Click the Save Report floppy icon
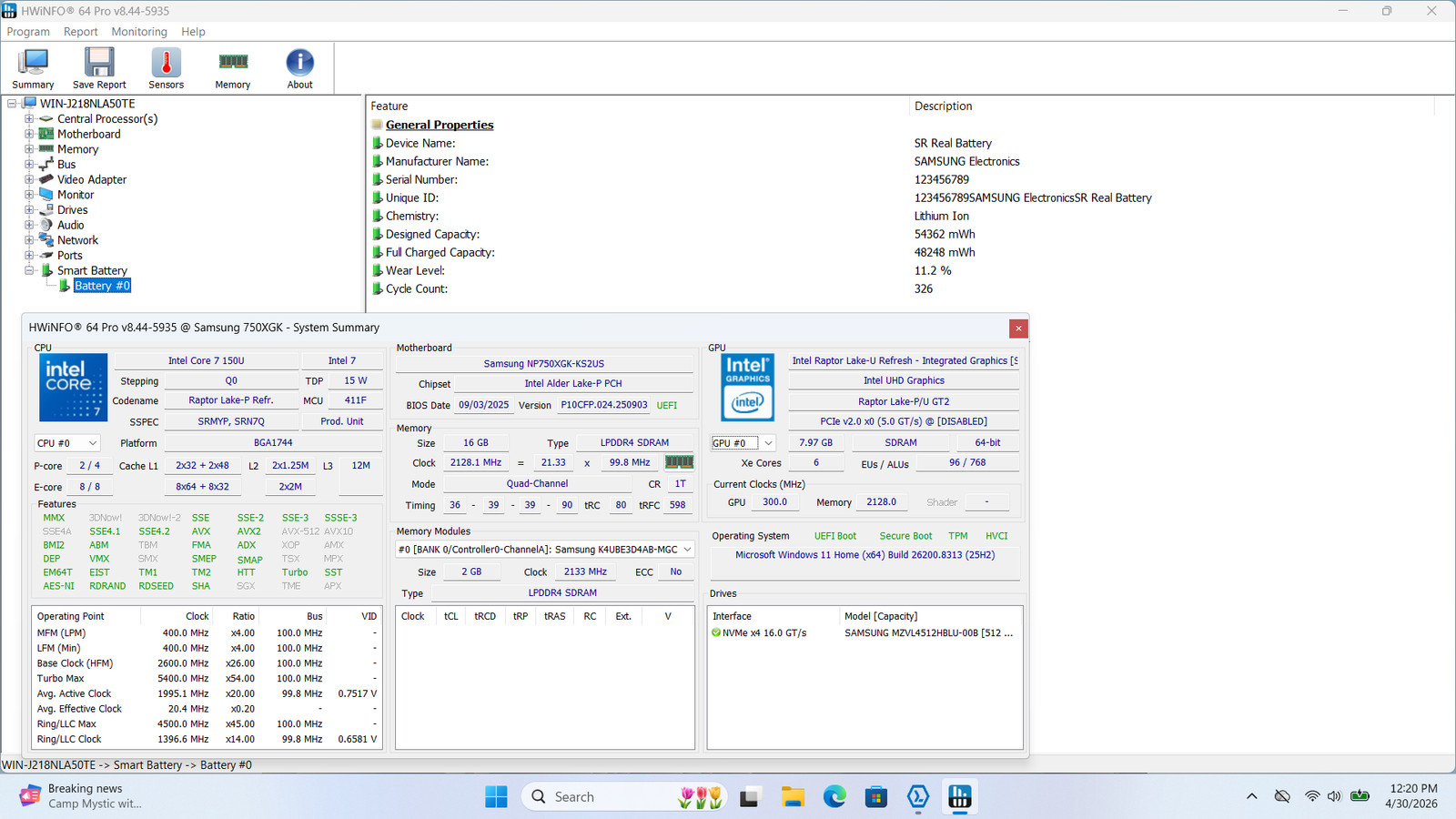This screenshot has width=1456, height=819. (x=99, y=68)
